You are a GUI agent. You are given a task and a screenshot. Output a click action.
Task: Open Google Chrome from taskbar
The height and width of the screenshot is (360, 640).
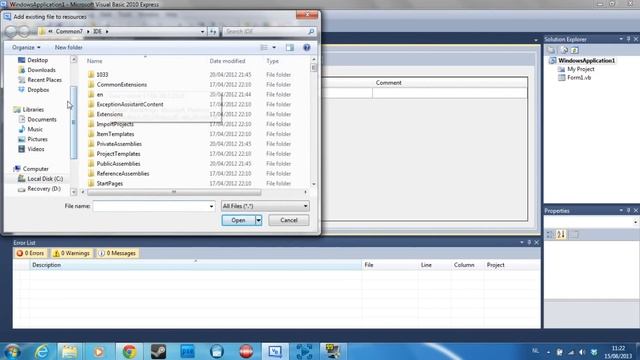129,351
